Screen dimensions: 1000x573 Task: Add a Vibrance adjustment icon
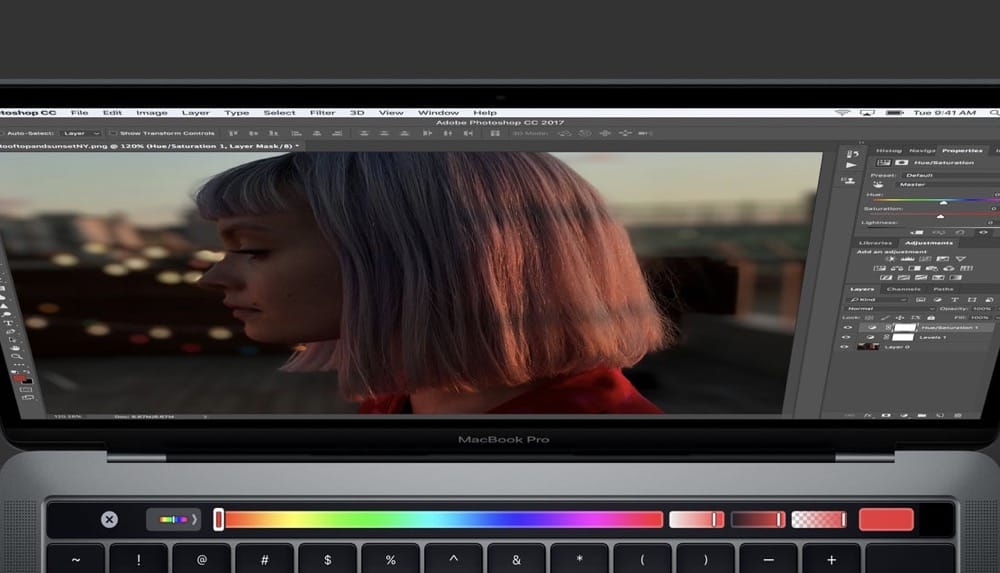coord(960,259)
